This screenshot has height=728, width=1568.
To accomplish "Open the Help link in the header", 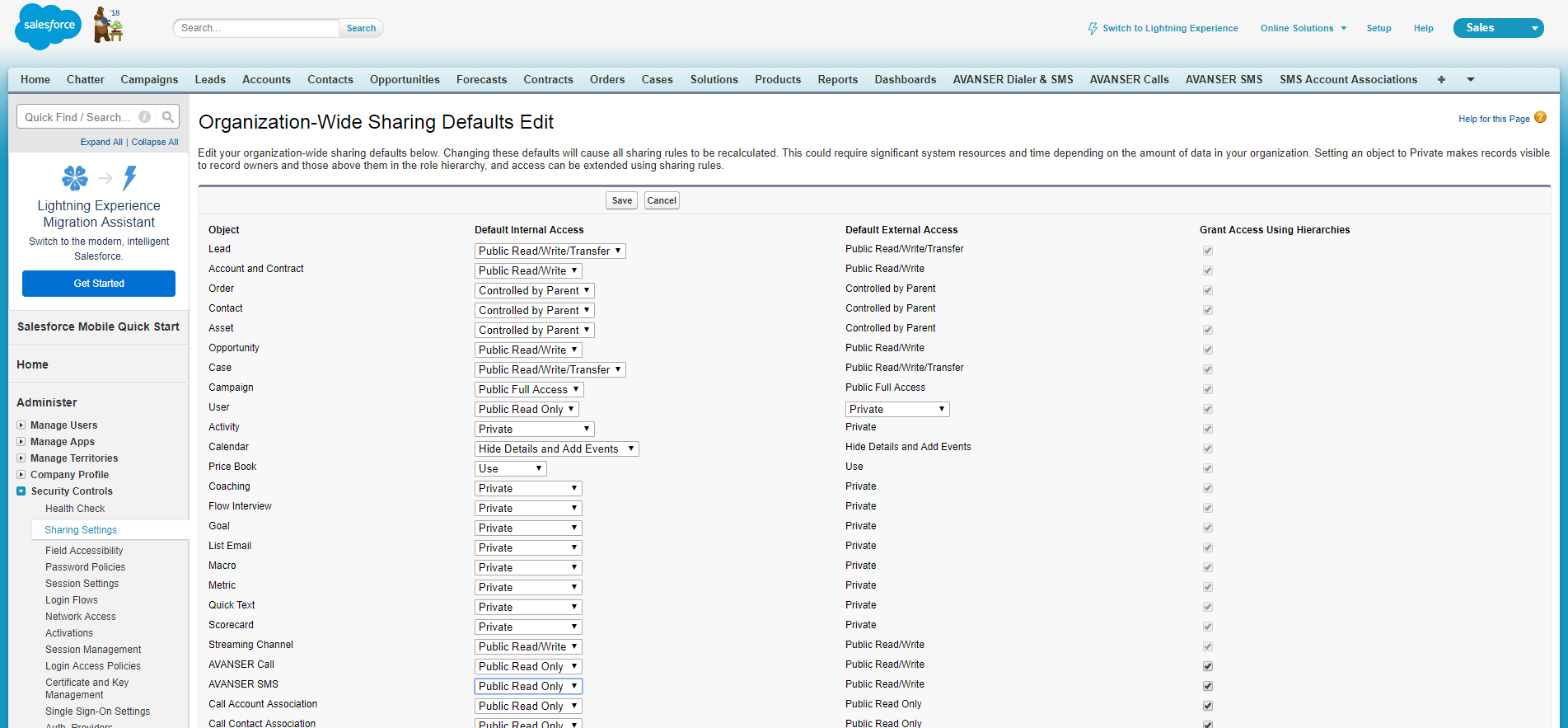I will [1424, 28].
